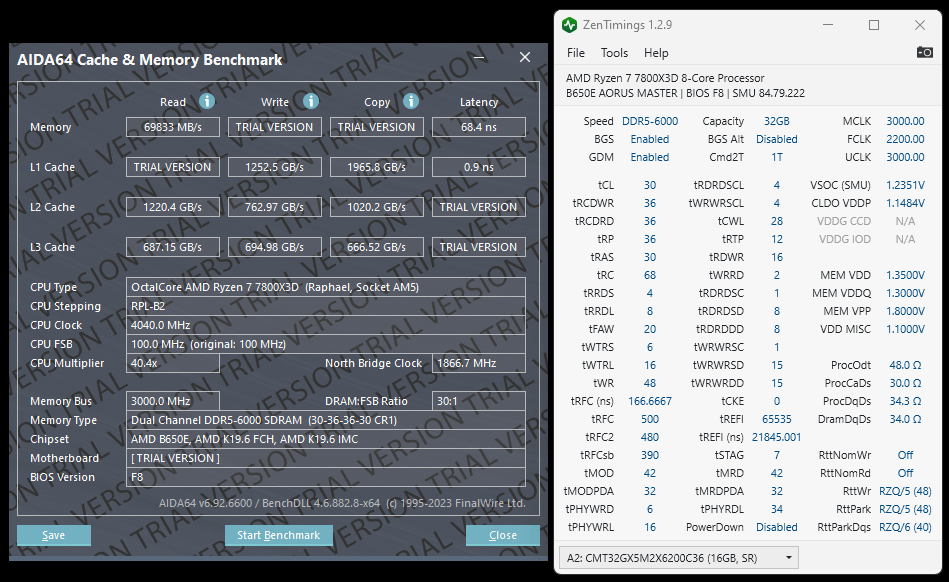Click the L1 Cache latency 0.9 ns
Viewport: 949px width, 582px height.
(479, 167)
